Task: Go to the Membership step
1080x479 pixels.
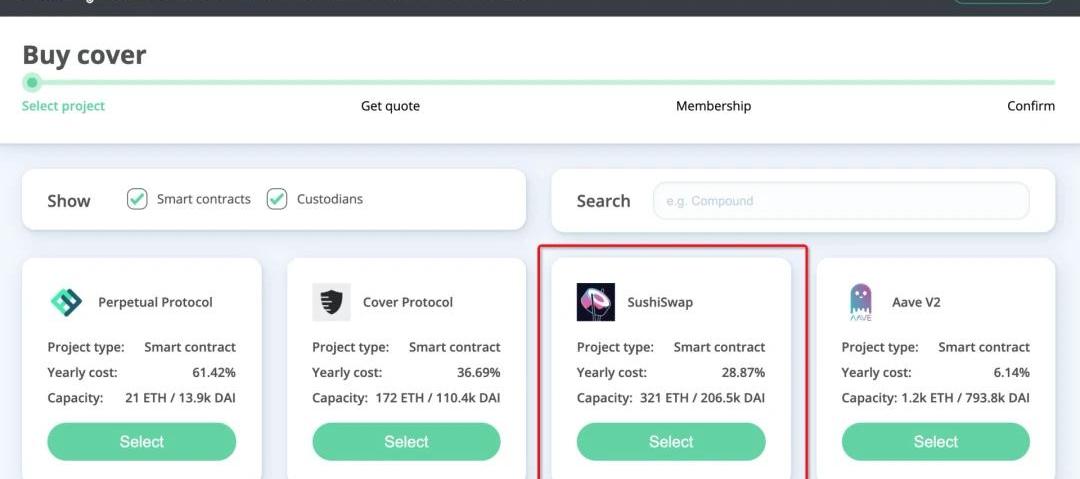Action: [x=713, y=106]
